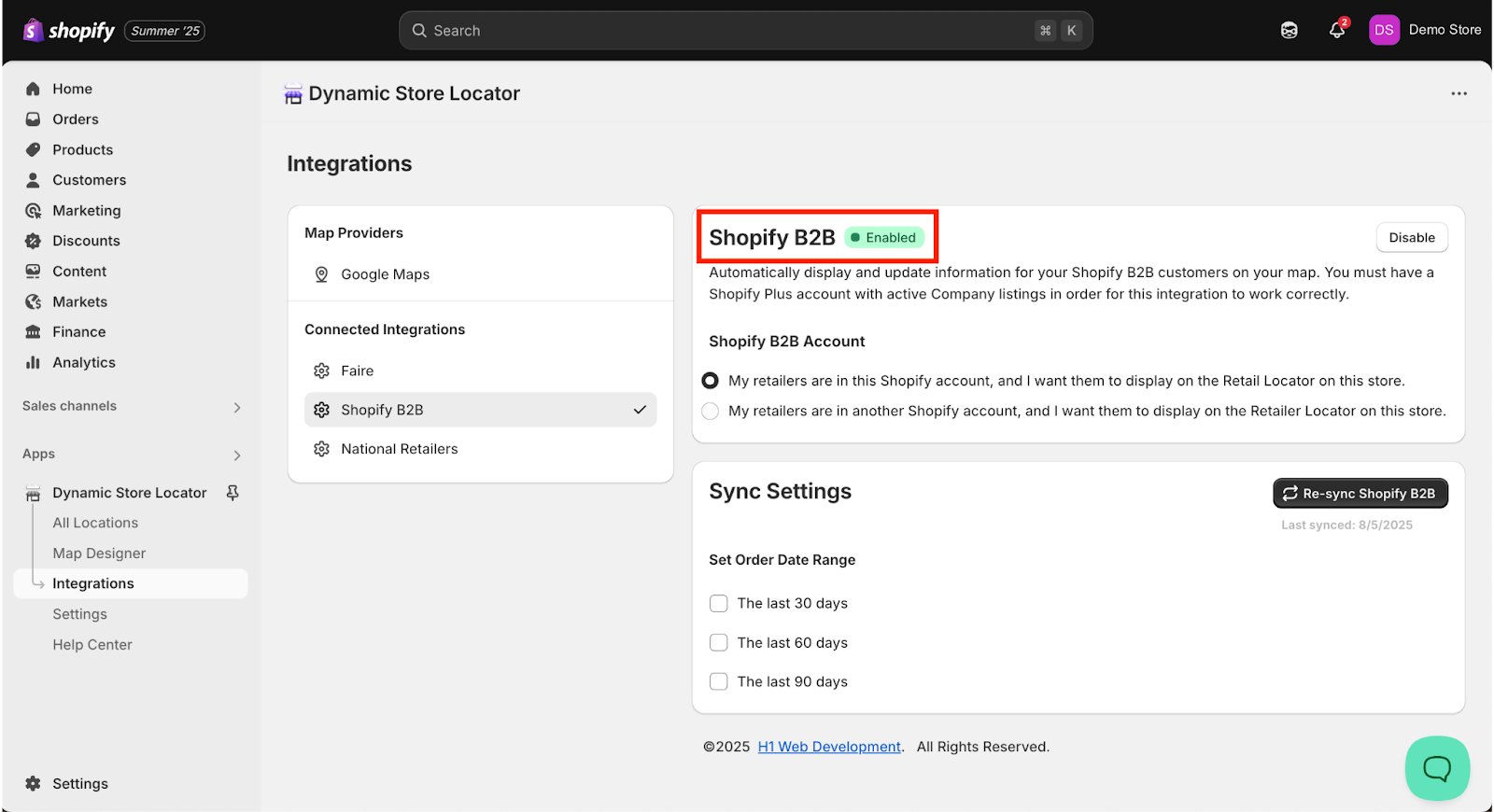Click the magnifier icon in search bar
The width and height of the screenshot is (1494, 812).
click(419, 31)
